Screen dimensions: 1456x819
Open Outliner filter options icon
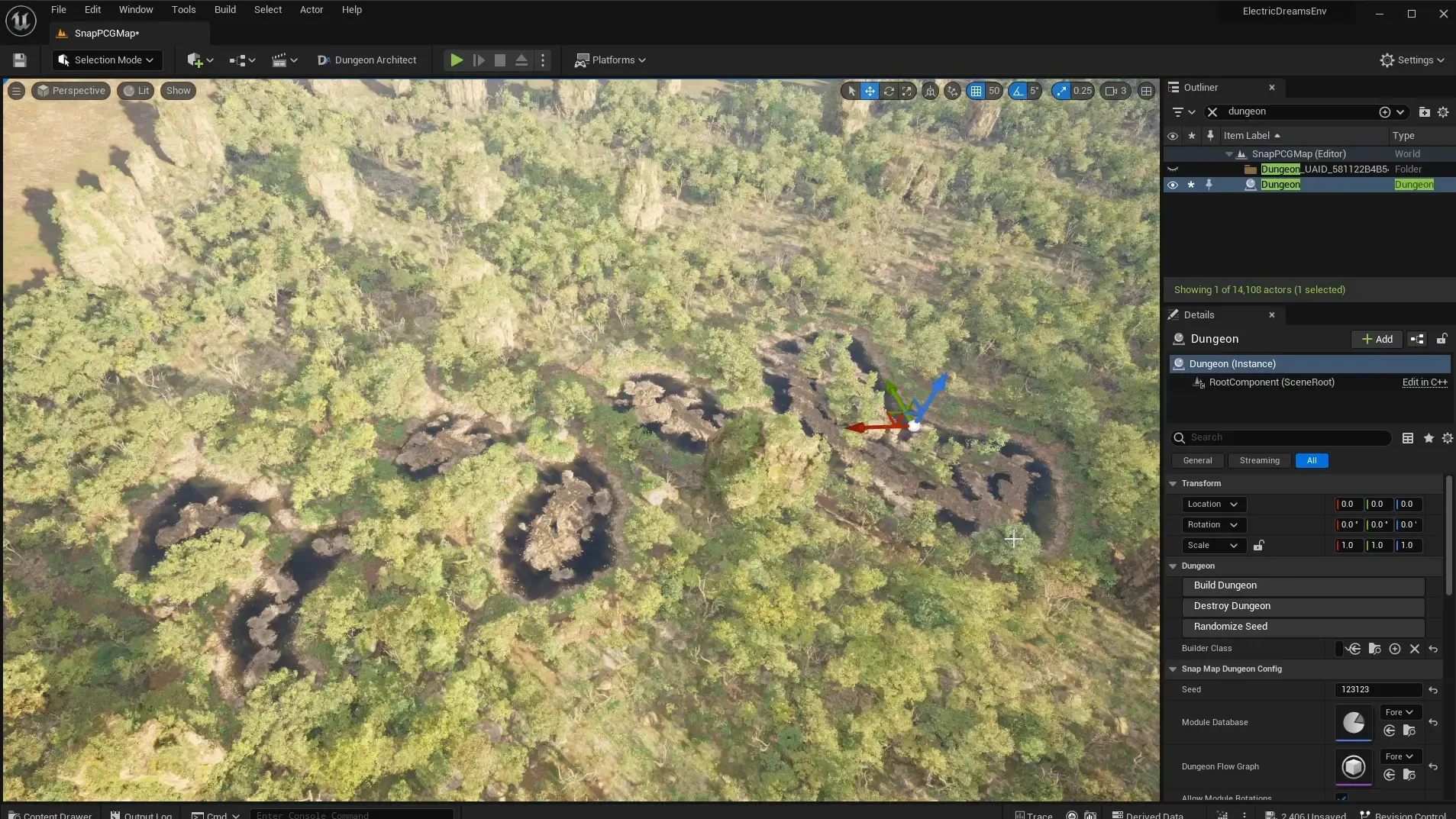(x=1183, y=112)
